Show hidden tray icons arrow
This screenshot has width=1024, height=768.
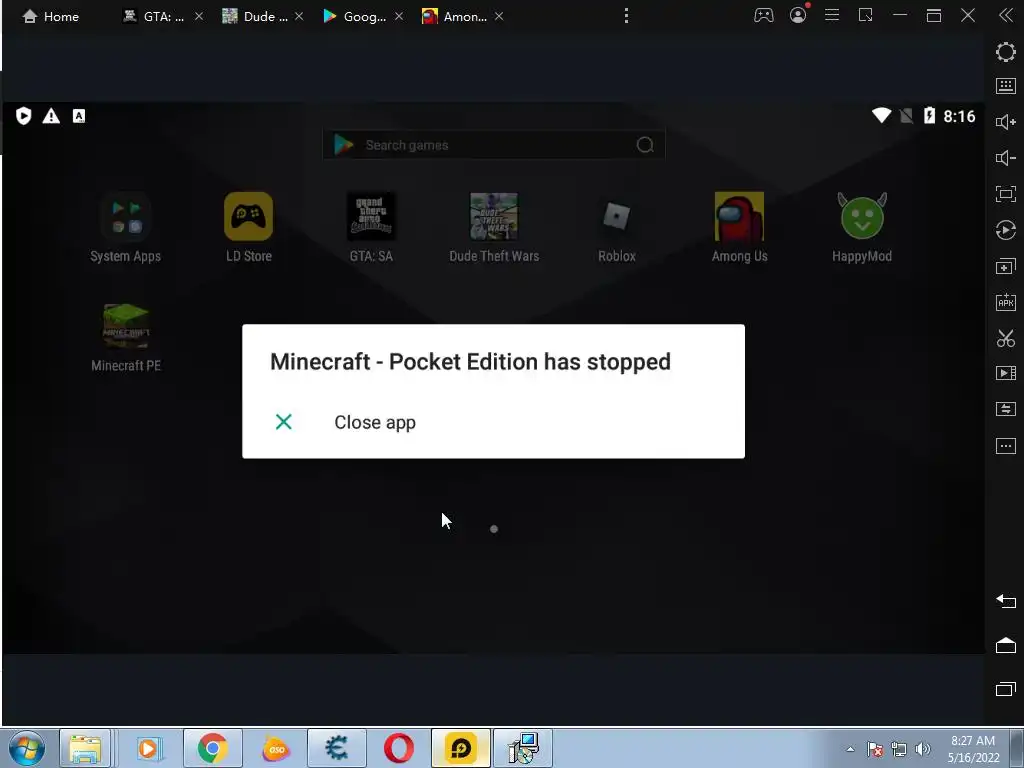(850, 749)
